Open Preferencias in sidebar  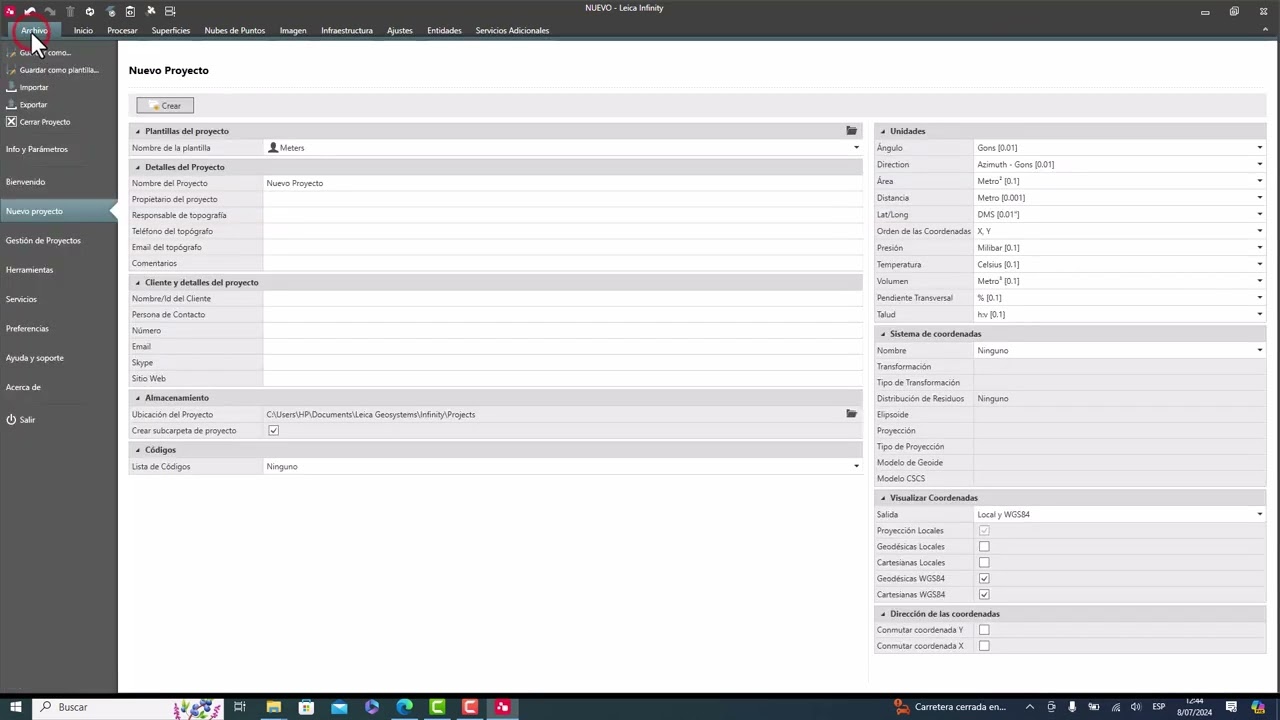[x=27, y=329]
